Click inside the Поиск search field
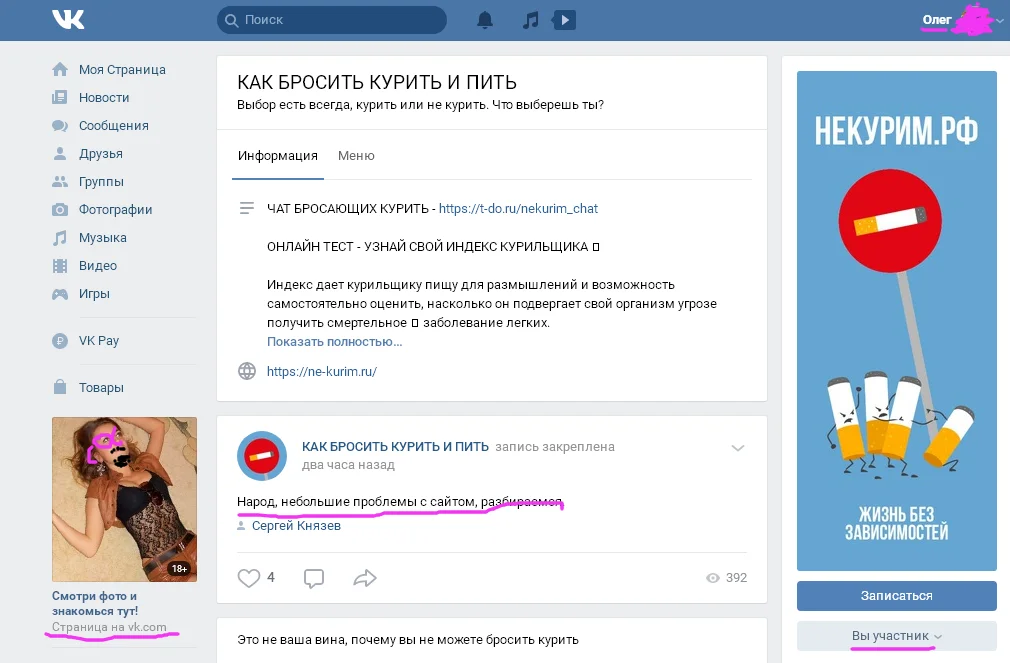Screen dimensions: 1010x663 click(330, 19)
